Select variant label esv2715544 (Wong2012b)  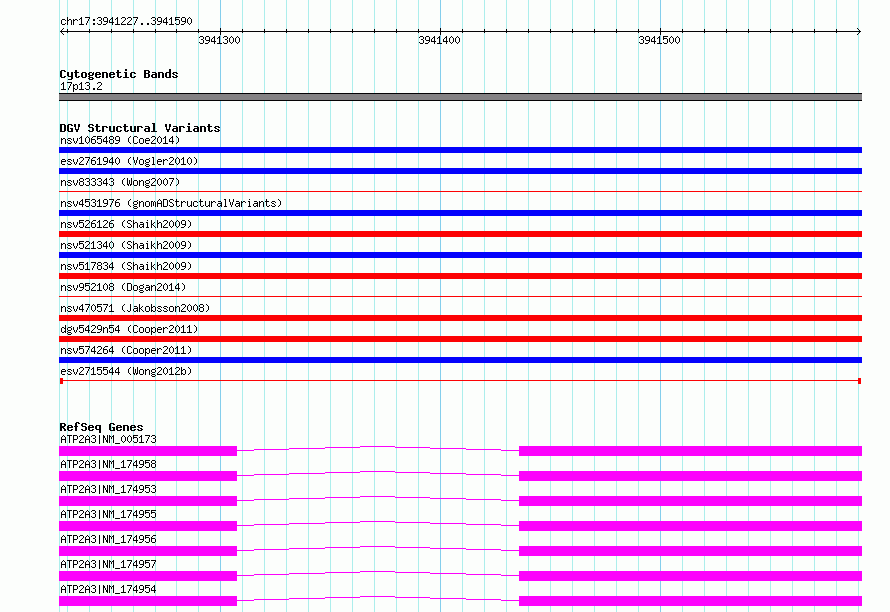tap(126, 371)
